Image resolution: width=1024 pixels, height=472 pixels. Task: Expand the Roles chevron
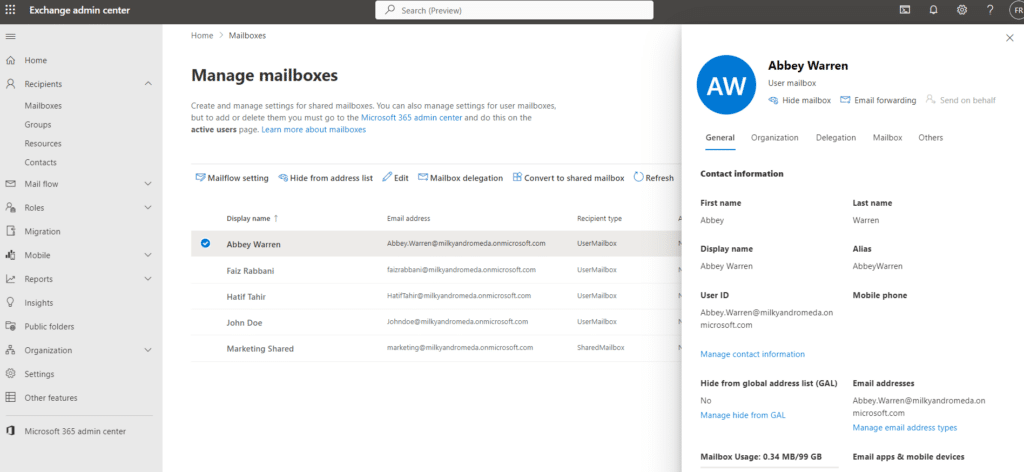click(x=148, y=208)
